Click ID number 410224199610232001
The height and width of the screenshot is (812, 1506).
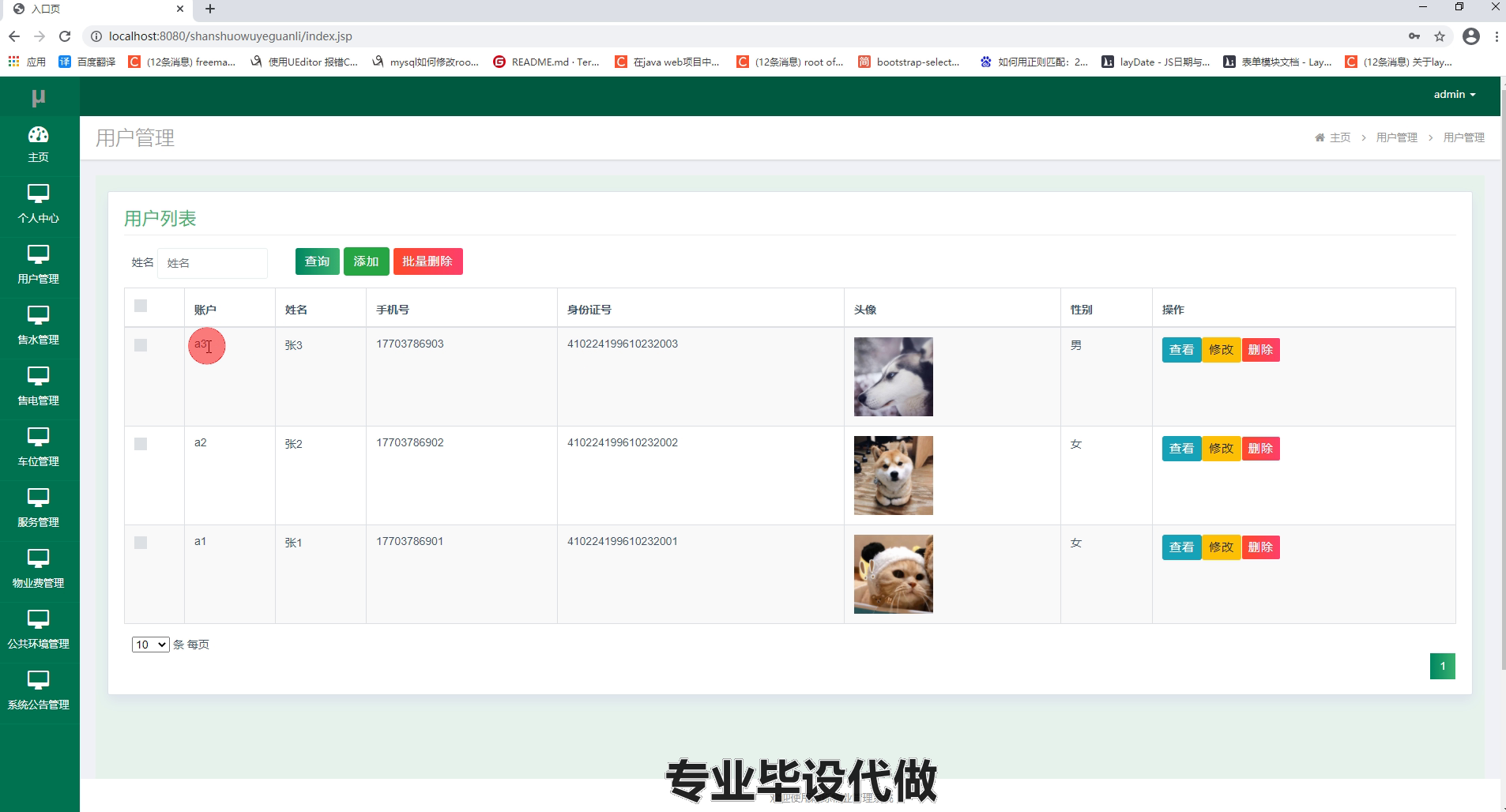click(x=623, y=541)
